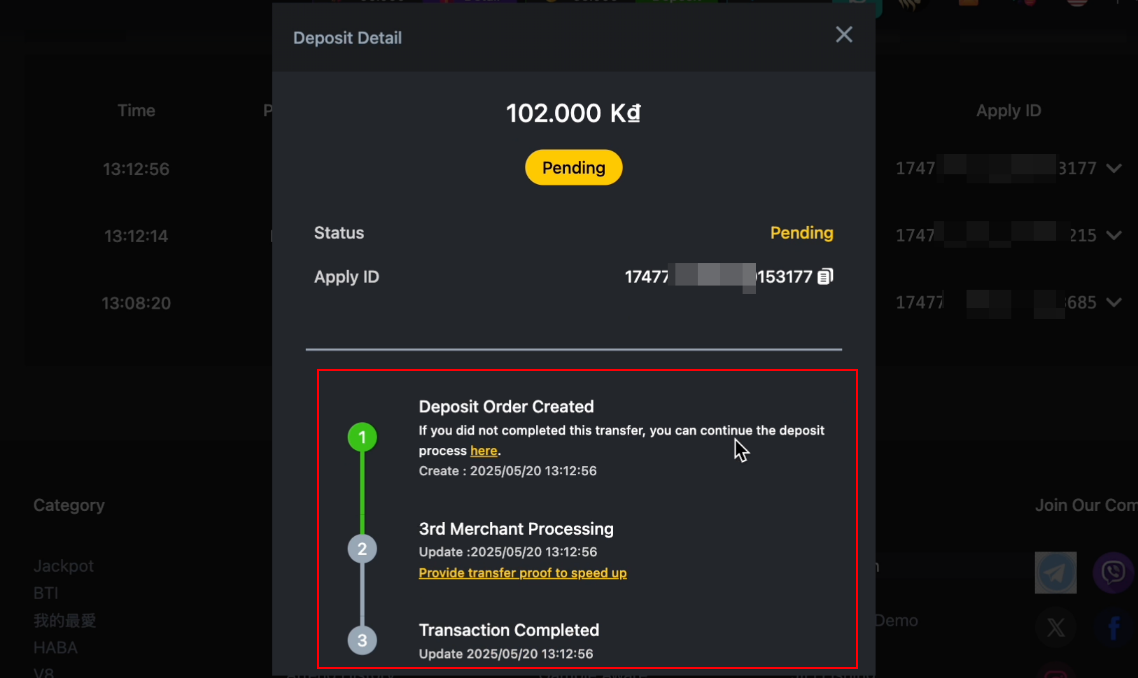Viewport: 1138px width, 678px height.
Task: Click the X (Twitter) icon
Action: 1055,627
